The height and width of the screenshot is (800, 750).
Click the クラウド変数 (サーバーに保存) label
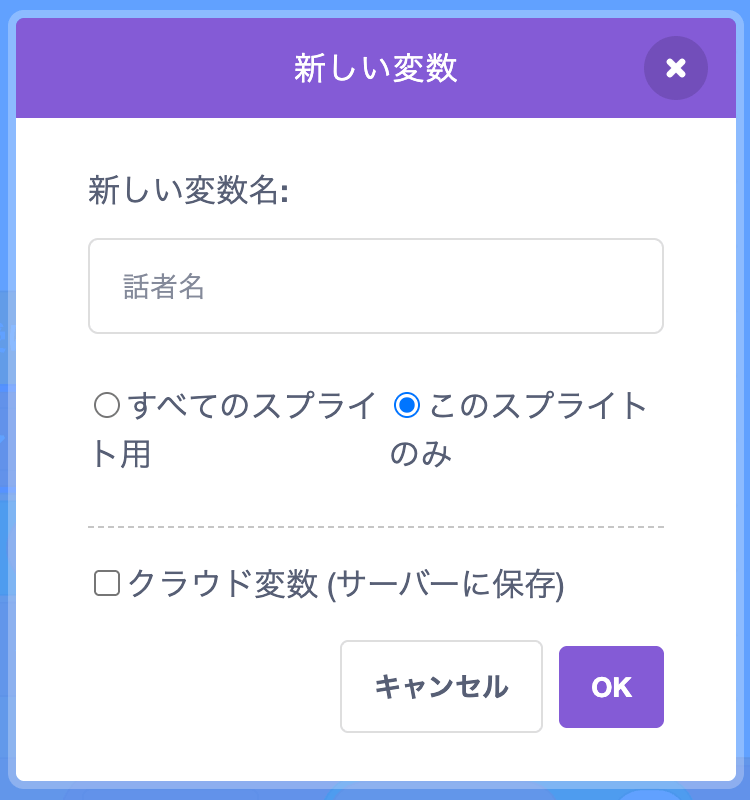pyautogui.click(x=346, y=584)
